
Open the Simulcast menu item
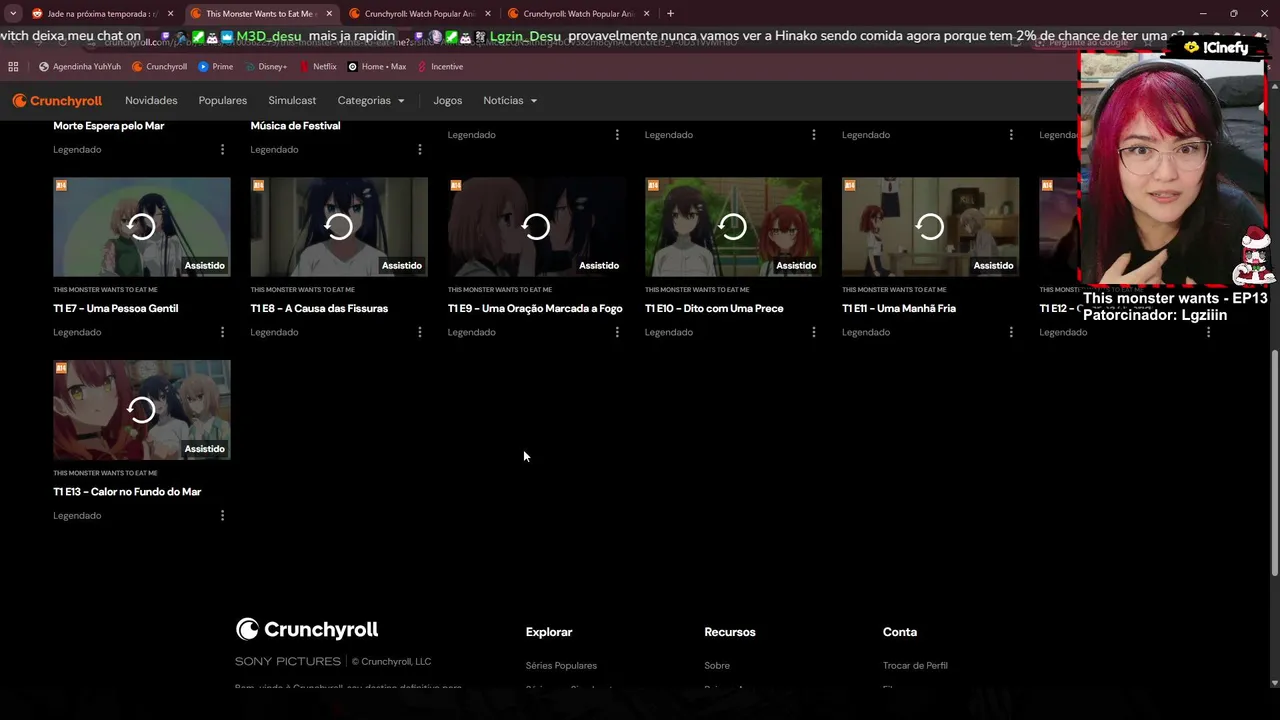tap(292, 101)
